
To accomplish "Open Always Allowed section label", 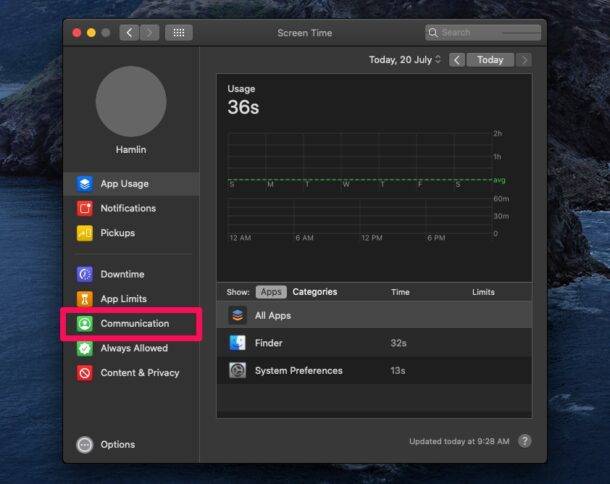I will pos(134,348).
